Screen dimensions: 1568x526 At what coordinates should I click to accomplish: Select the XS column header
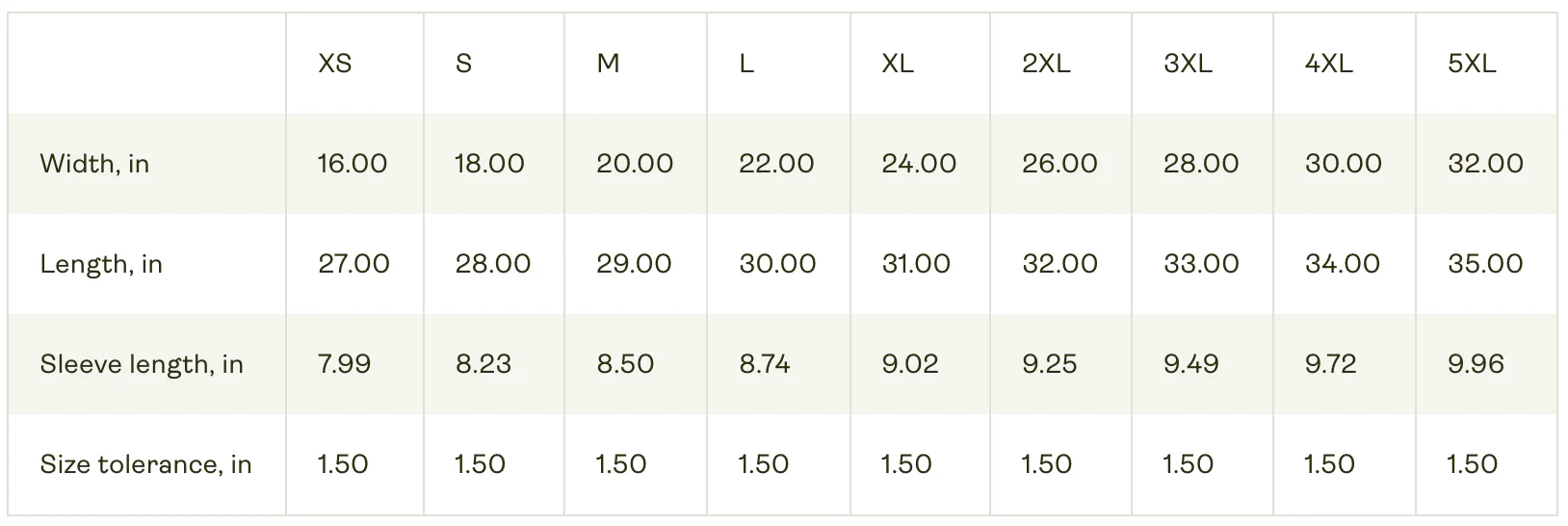[335, 64]
